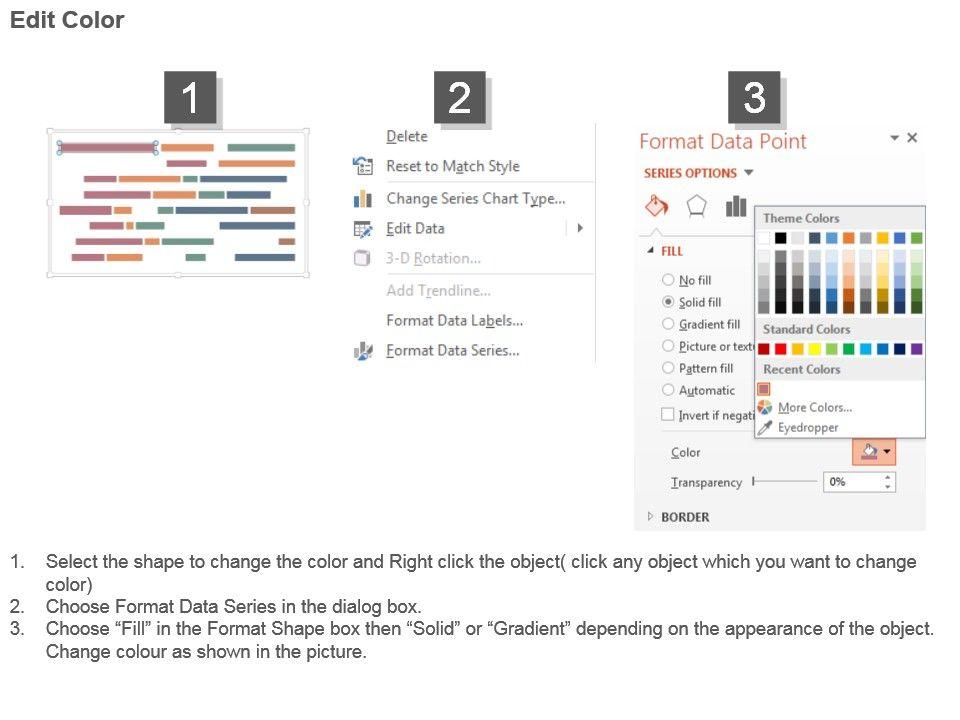The height and width of the screenshot is (720, 960).
Task: Choose Format Data Labels from context menu
Action: [x=454, y=321]
